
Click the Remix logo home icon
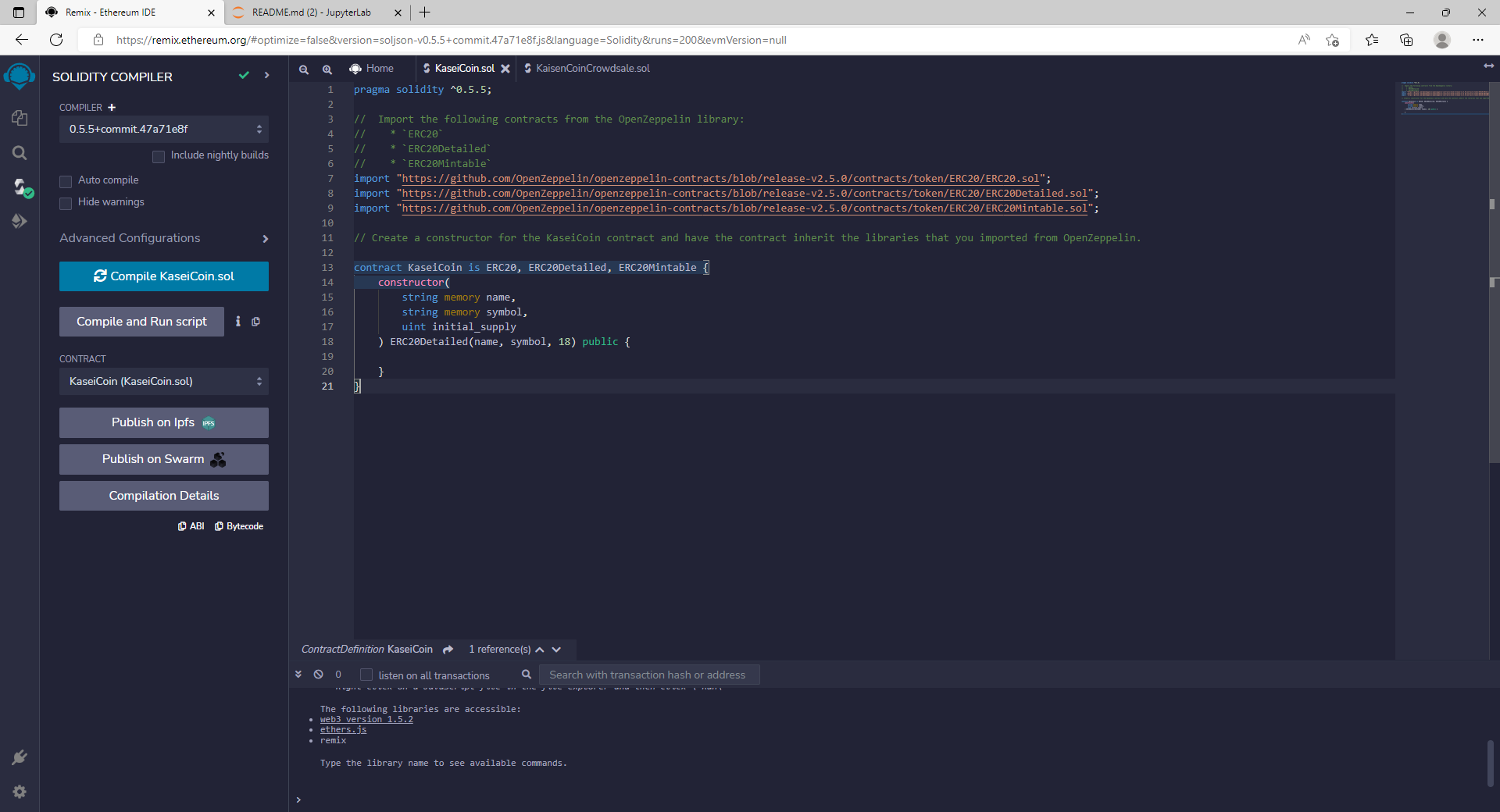[x=20, y=77]
